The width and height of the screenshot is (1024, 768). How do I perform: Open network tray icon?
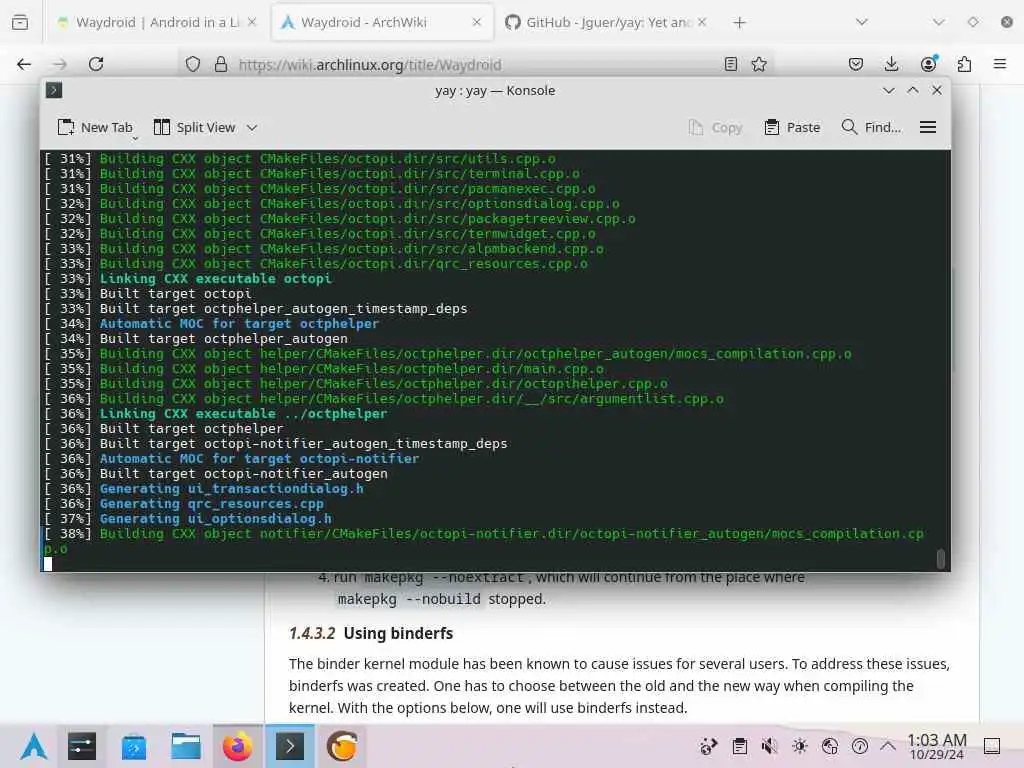coord(829,746)
